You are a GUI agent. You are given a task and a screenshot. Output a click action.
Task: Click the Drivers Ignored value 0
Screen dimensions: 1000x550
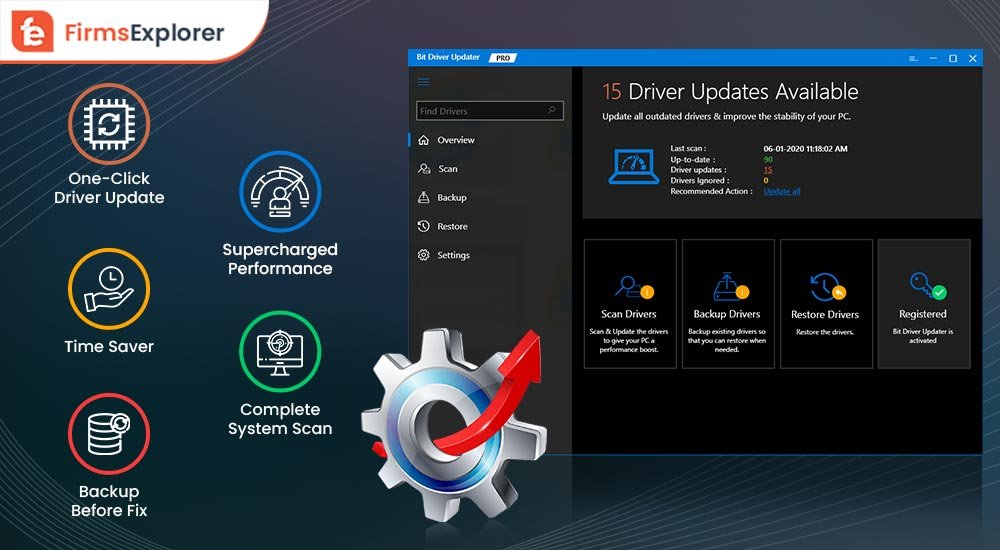[766, 181]
